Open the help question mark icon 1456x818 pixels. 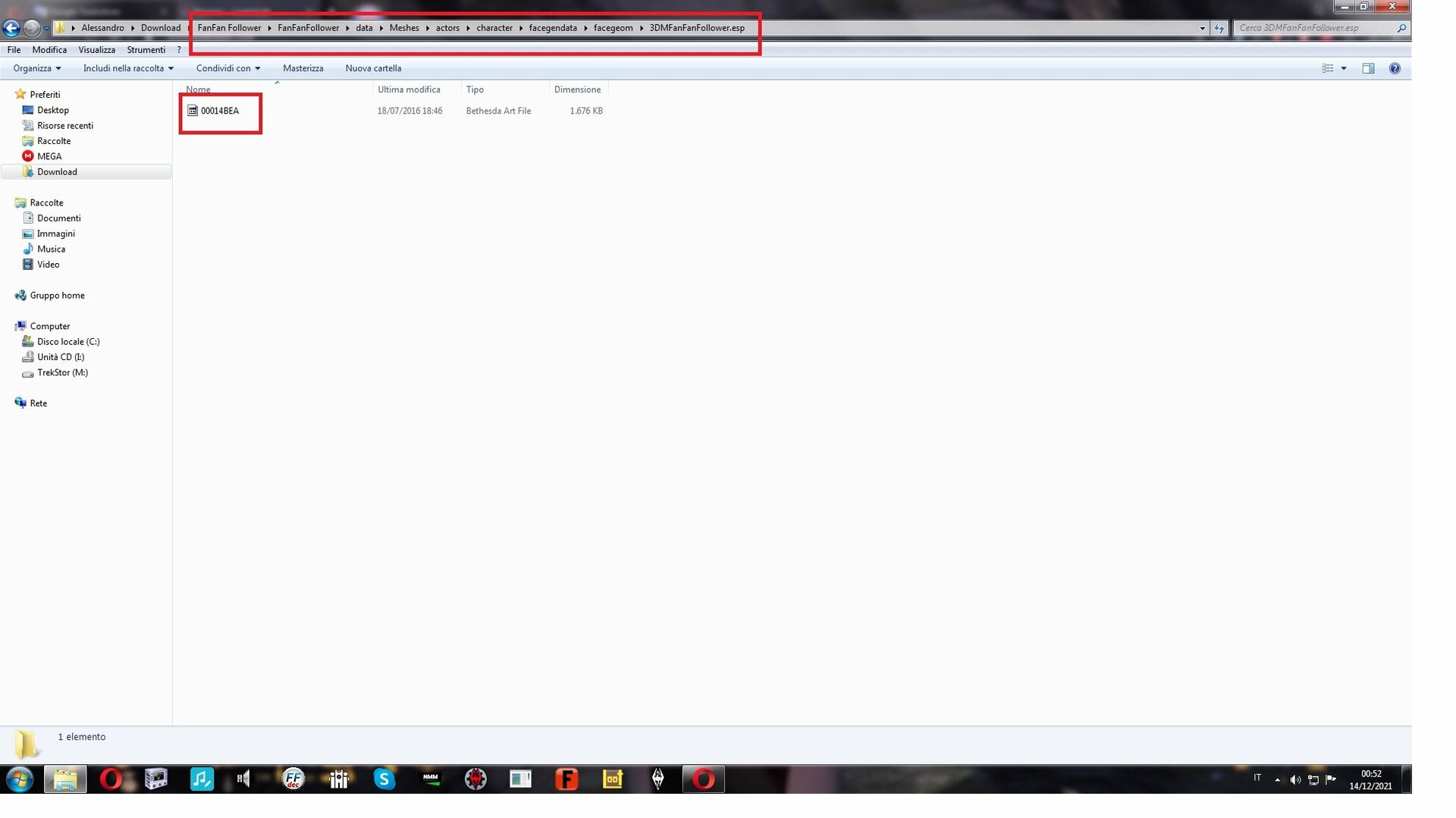tap(1394, 68)
